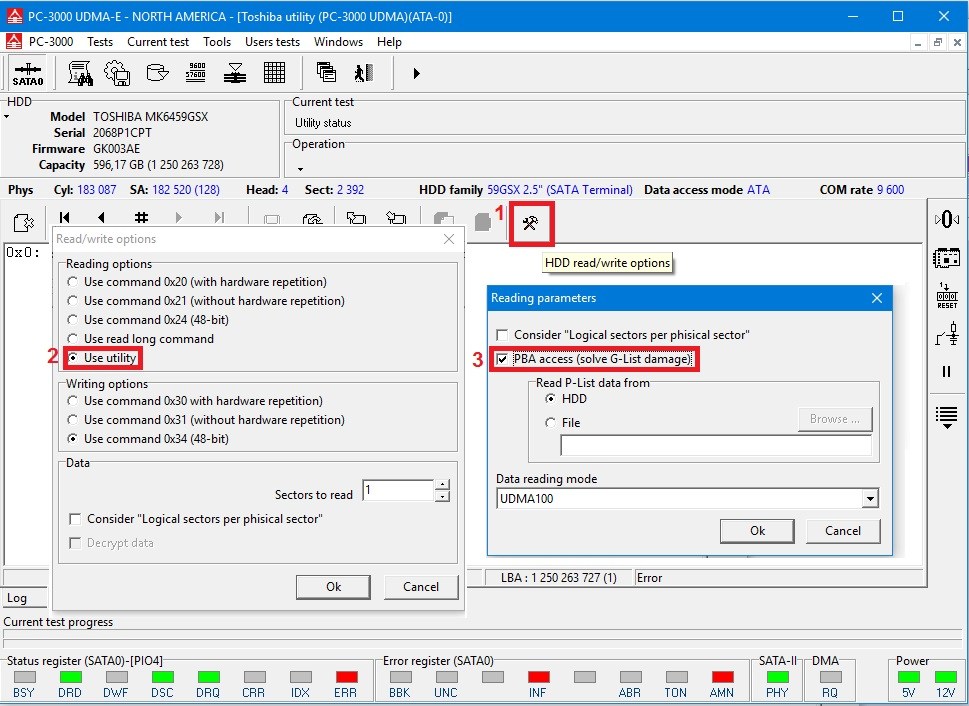
Task: Open the Users tests menu
Action: click(x=272, y=42)
